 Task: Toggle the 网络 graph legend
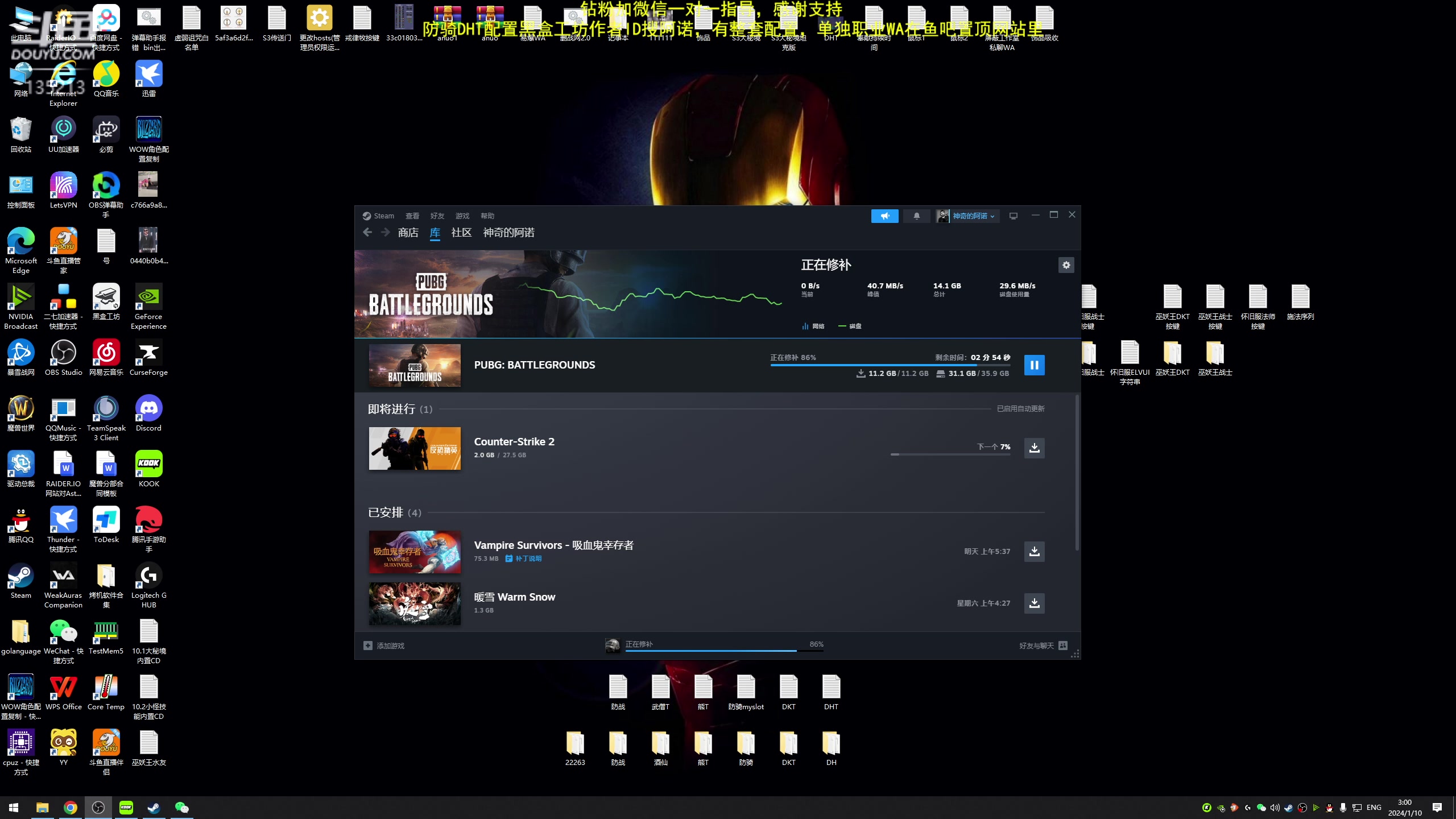click(813, 326)
